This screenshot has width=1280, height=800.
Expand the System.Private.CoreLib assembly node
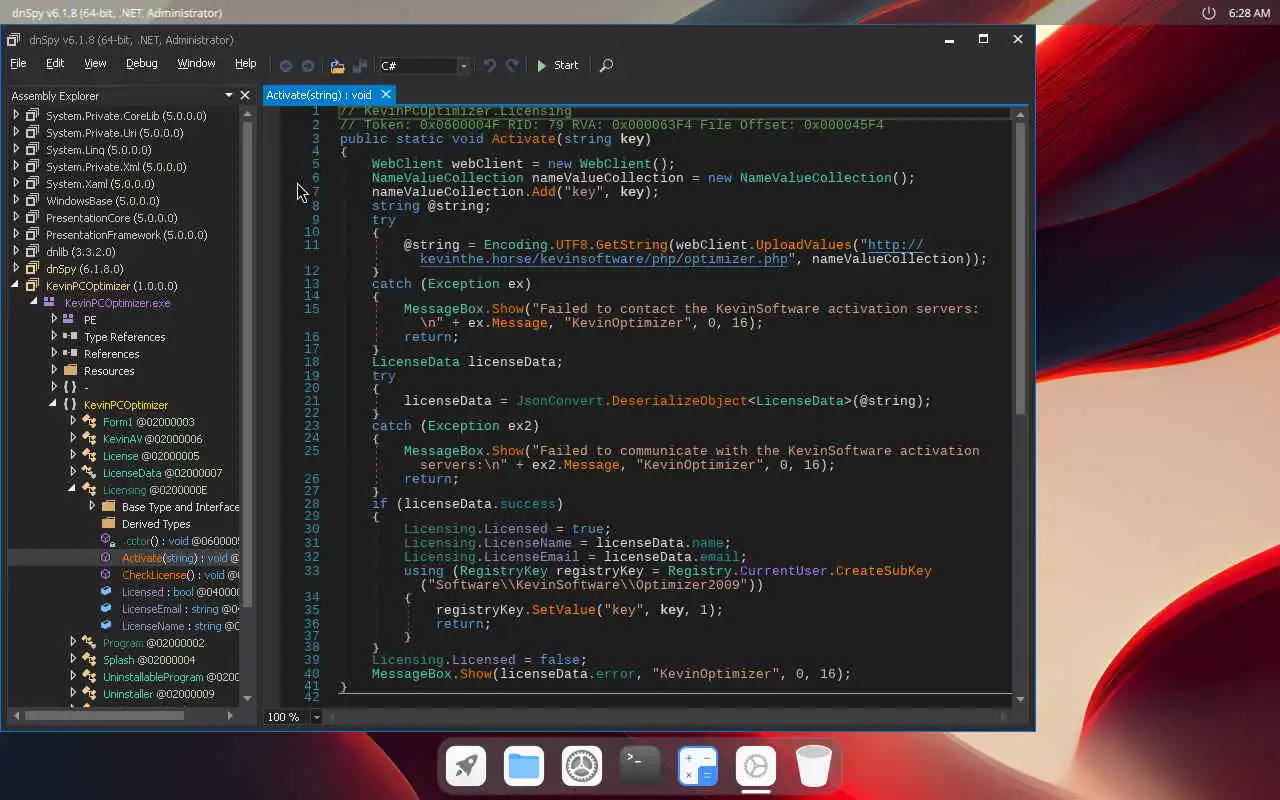16,116
